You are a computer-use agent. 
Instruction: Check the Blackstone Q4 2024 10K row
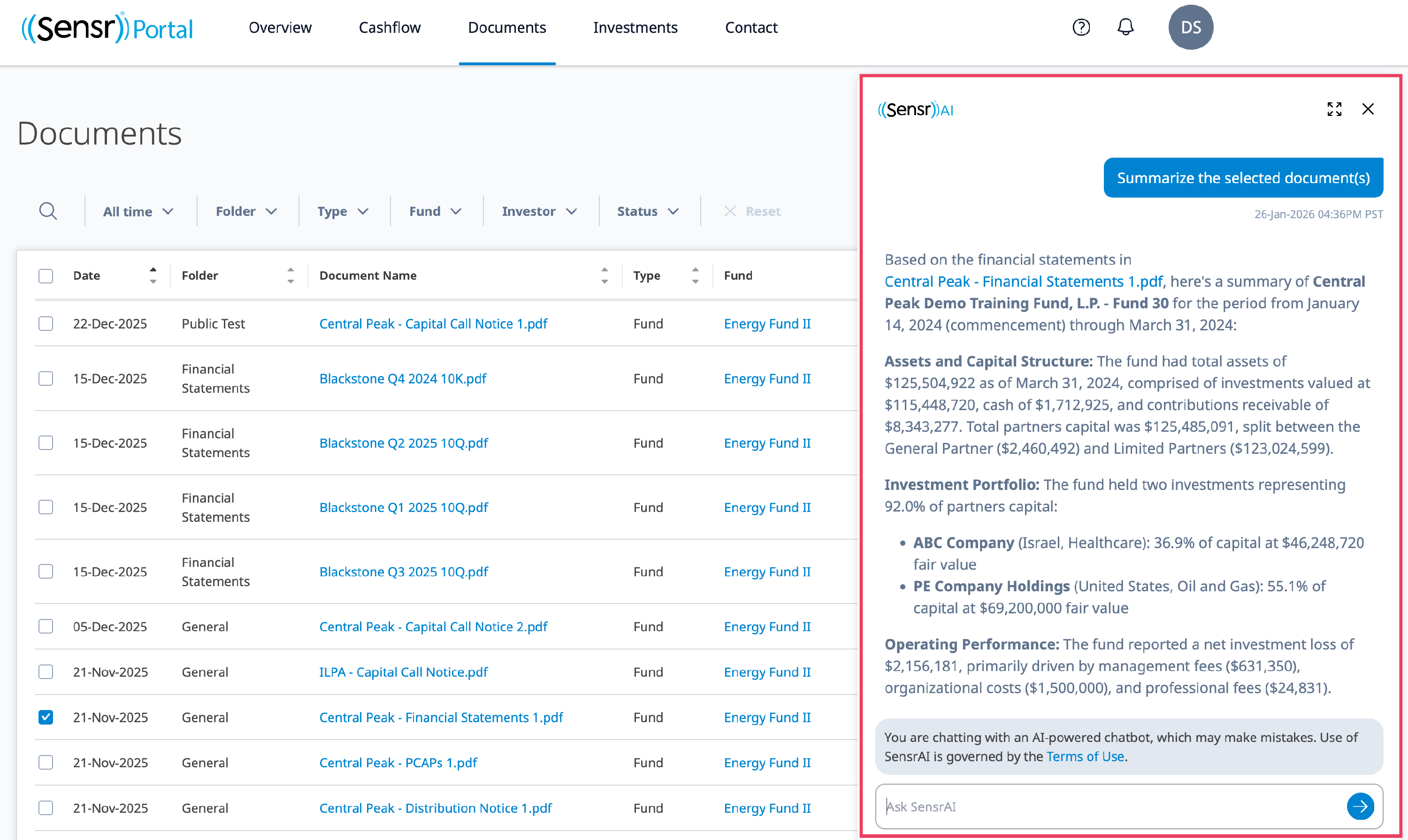46,378
